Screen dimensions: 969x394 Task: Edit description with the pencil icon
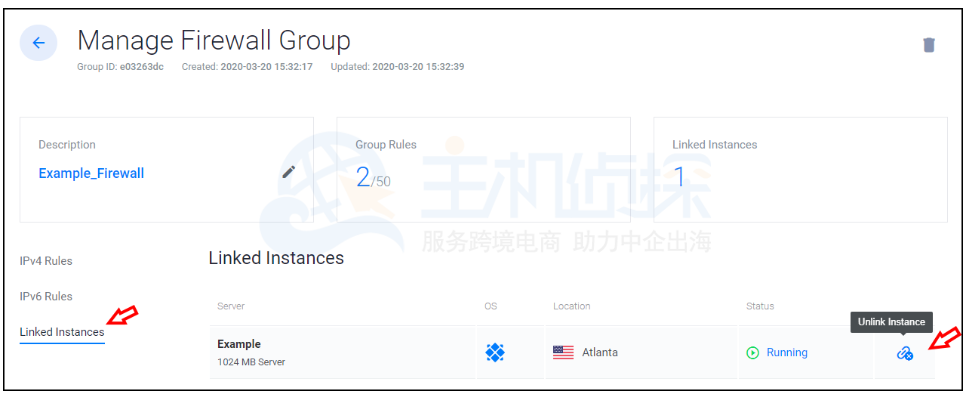pos(289,172)
